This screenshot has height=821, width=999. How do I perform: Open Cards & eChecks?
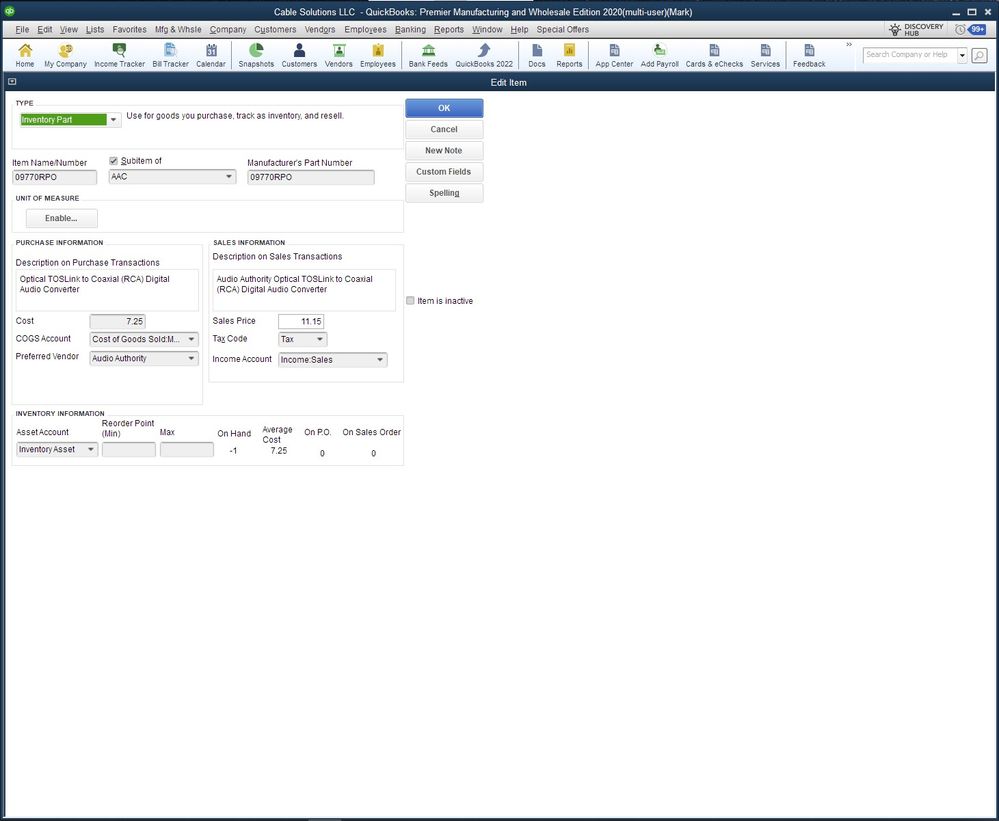click(714, 55)
